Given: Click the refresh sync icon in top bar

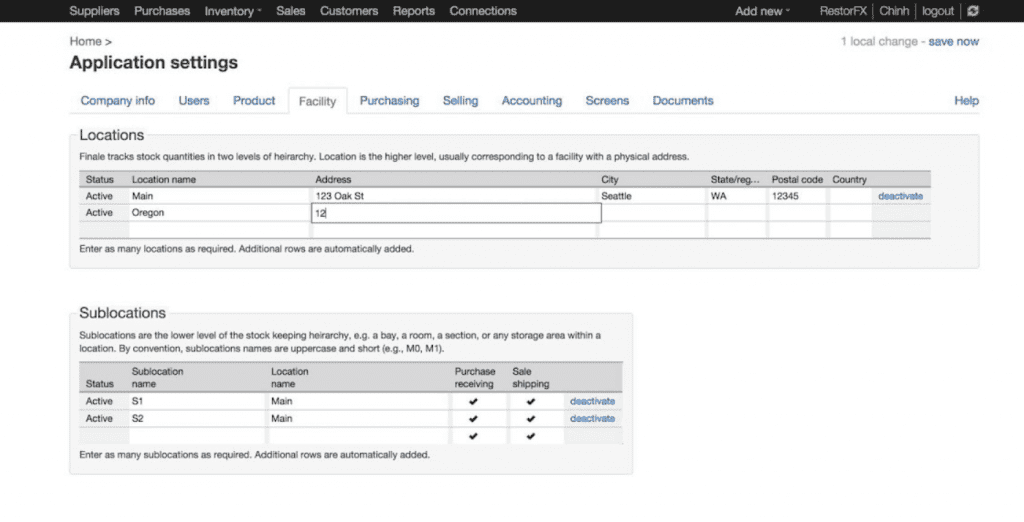Looking at the screenshot, I should pos(973,11).
